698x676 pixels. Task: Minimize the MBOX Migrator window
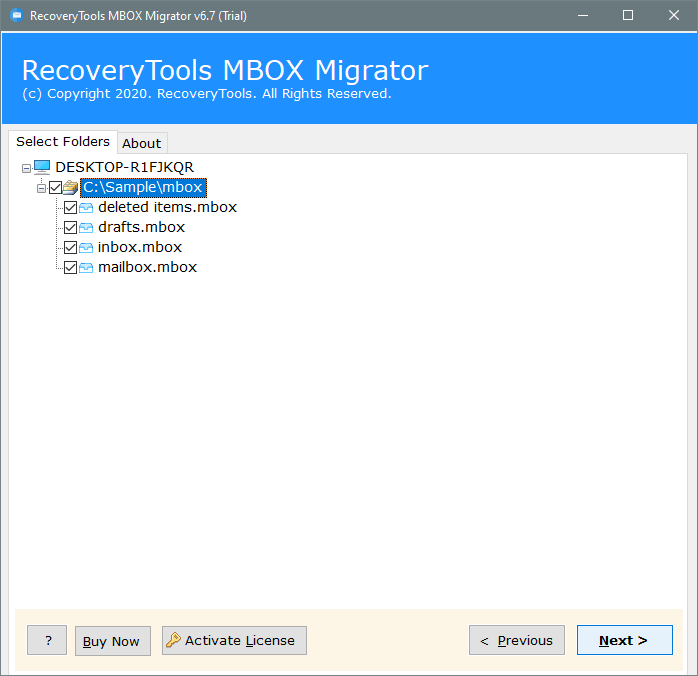(583, 16)
